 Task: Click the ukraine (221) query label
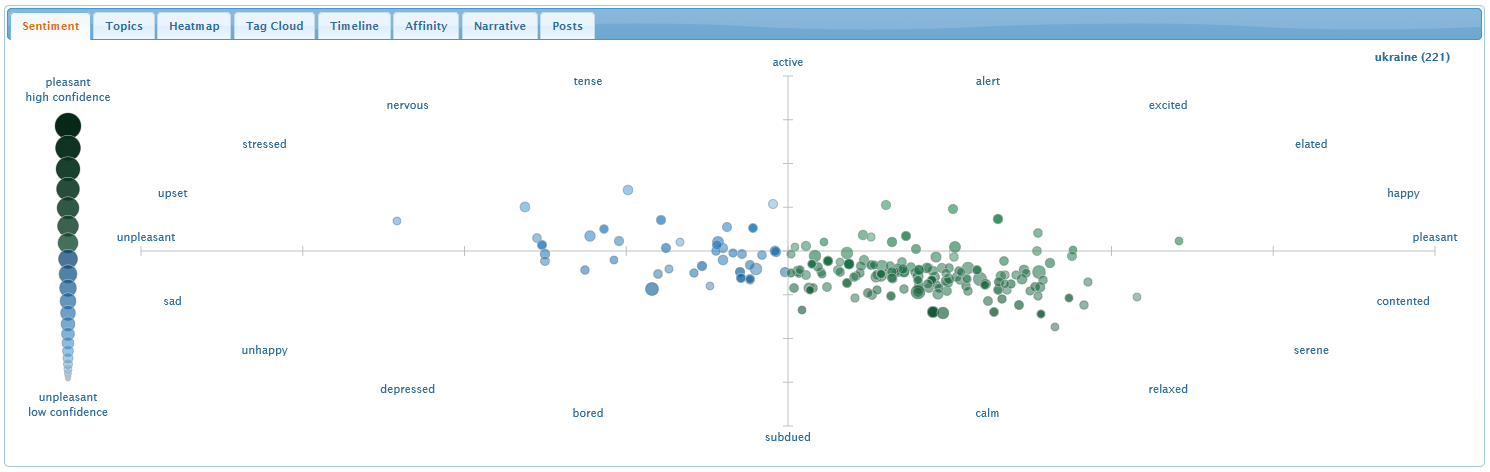tap(1412, 57)
